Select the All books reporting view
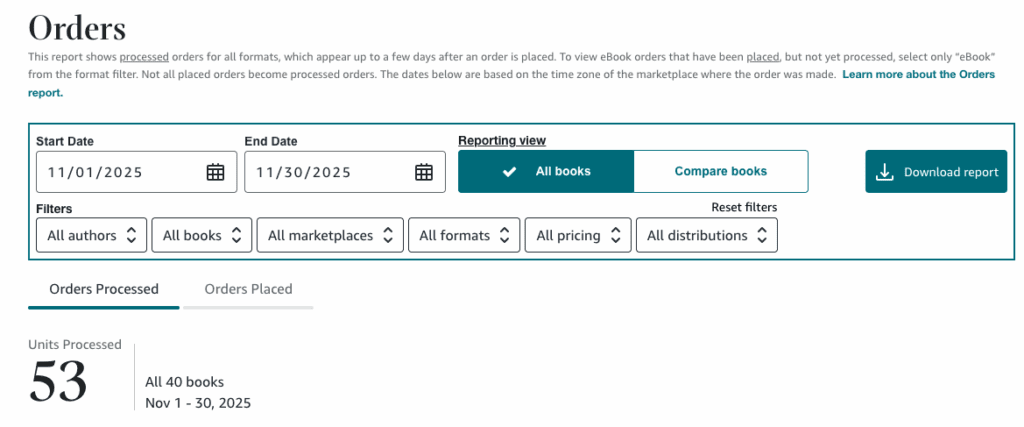Image resolution: width=1024 pixels, height=427 pixels. [546, 171]
